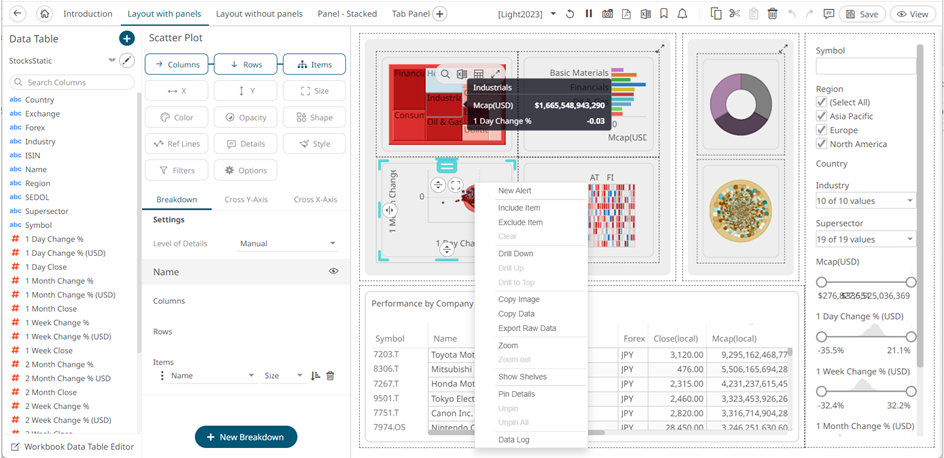
Task: Expand the Industry 10 of 10 values dropdown
Action: [x=865, y=201]
